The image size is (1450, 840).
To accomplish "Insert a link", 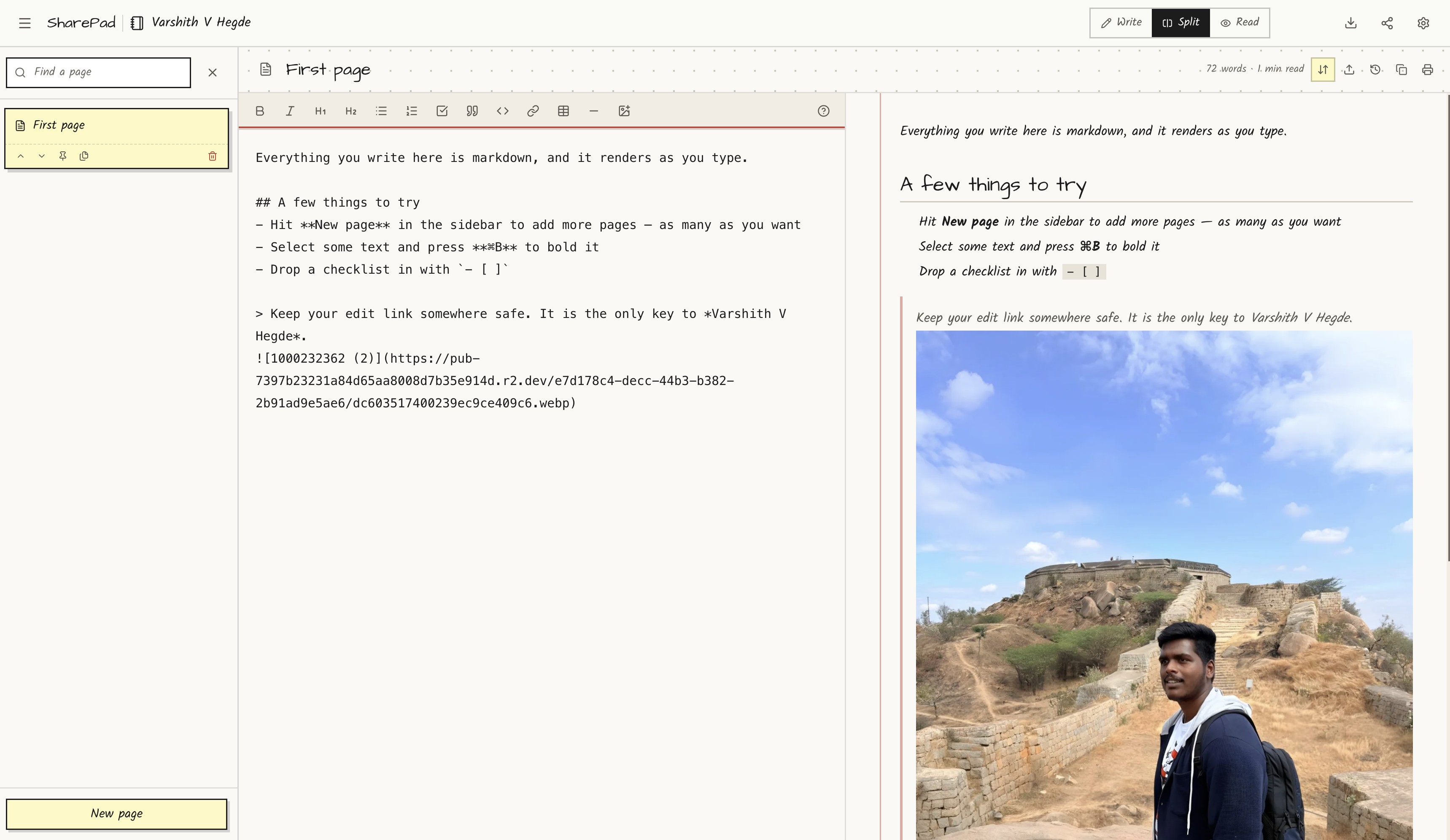I will tap(533, 111).
